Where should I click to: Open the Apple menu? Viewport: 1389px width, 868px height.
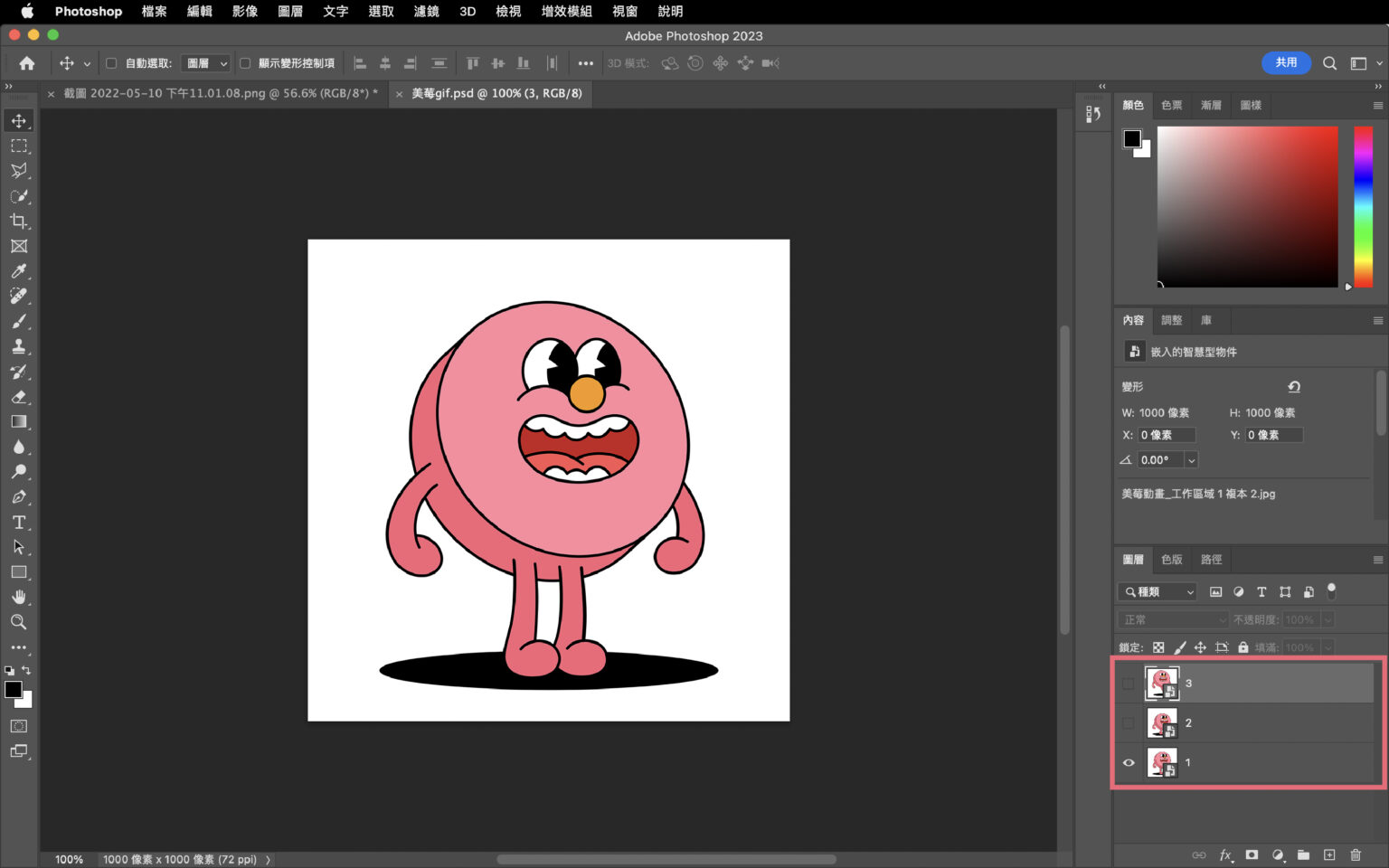coord(27,11)
